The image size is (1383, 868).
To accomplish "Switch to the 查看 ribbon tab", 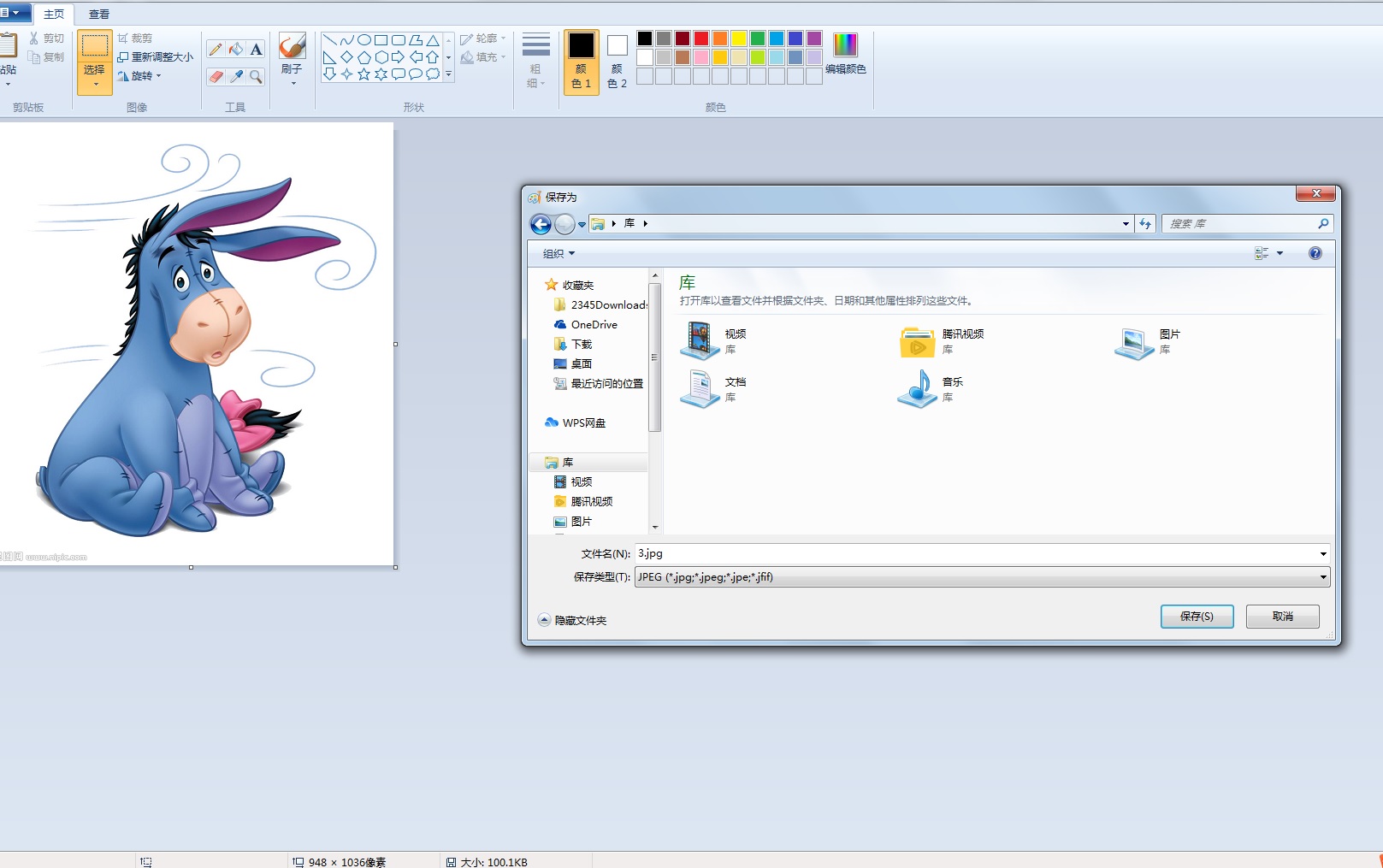I will [x=99, y=14].
